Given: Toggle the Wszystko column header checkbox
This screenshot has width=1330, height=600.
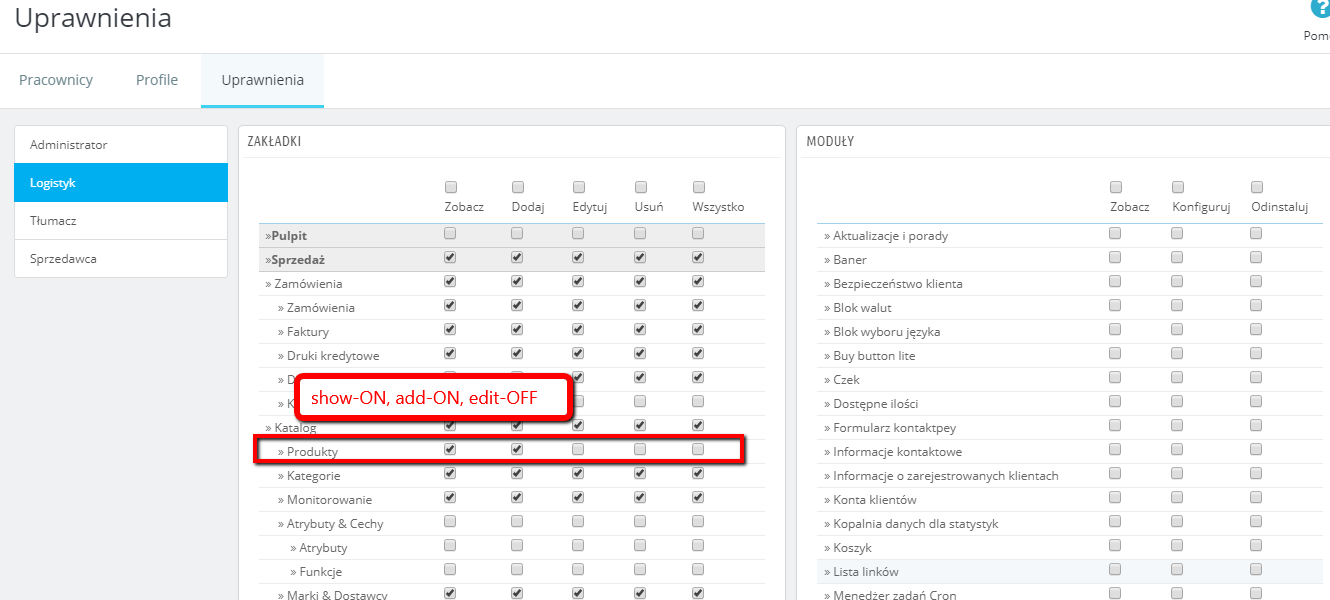Looking at the screenshot, I should (698, 187).
